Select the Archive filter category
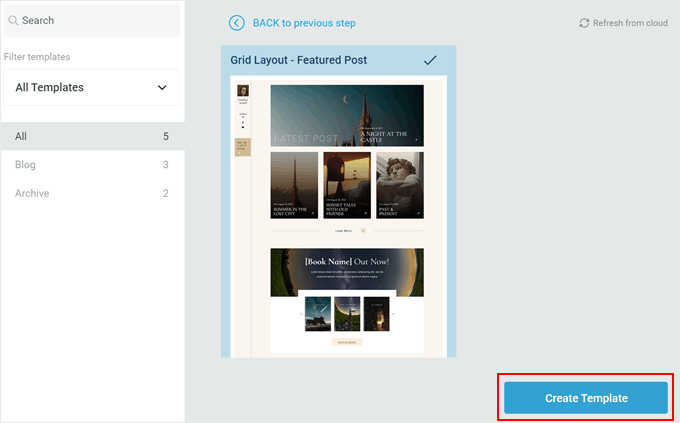680x423 pixels. click(92, 193)
